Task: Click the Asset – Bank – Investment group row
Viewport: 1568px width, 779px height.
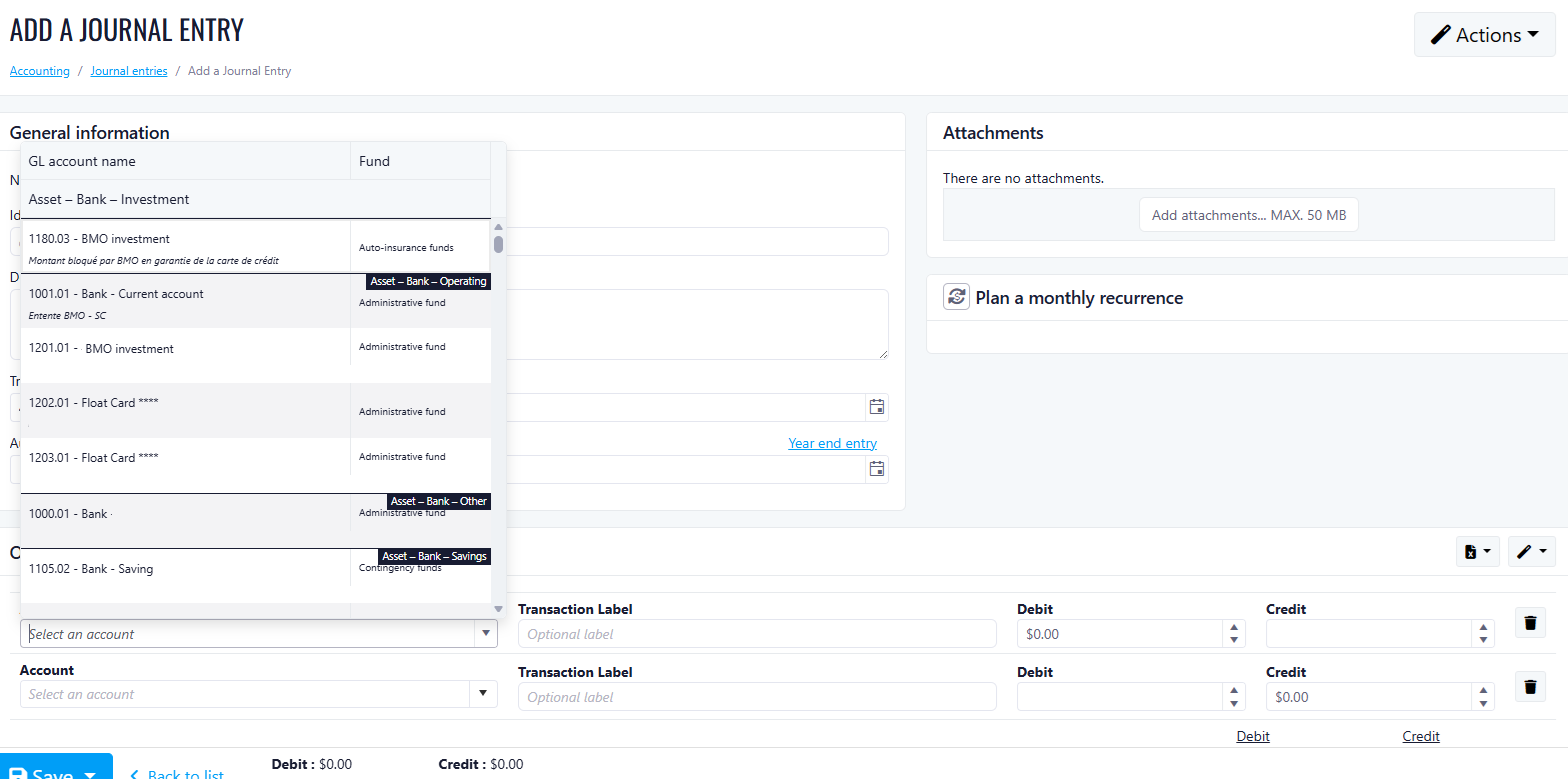Action: 255,199
